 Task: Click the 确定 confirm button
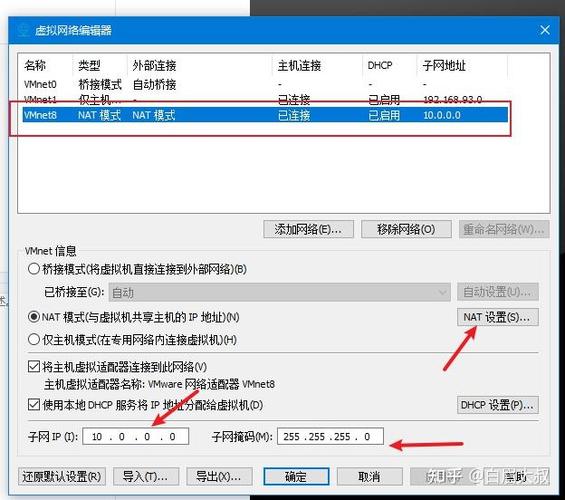296,477
